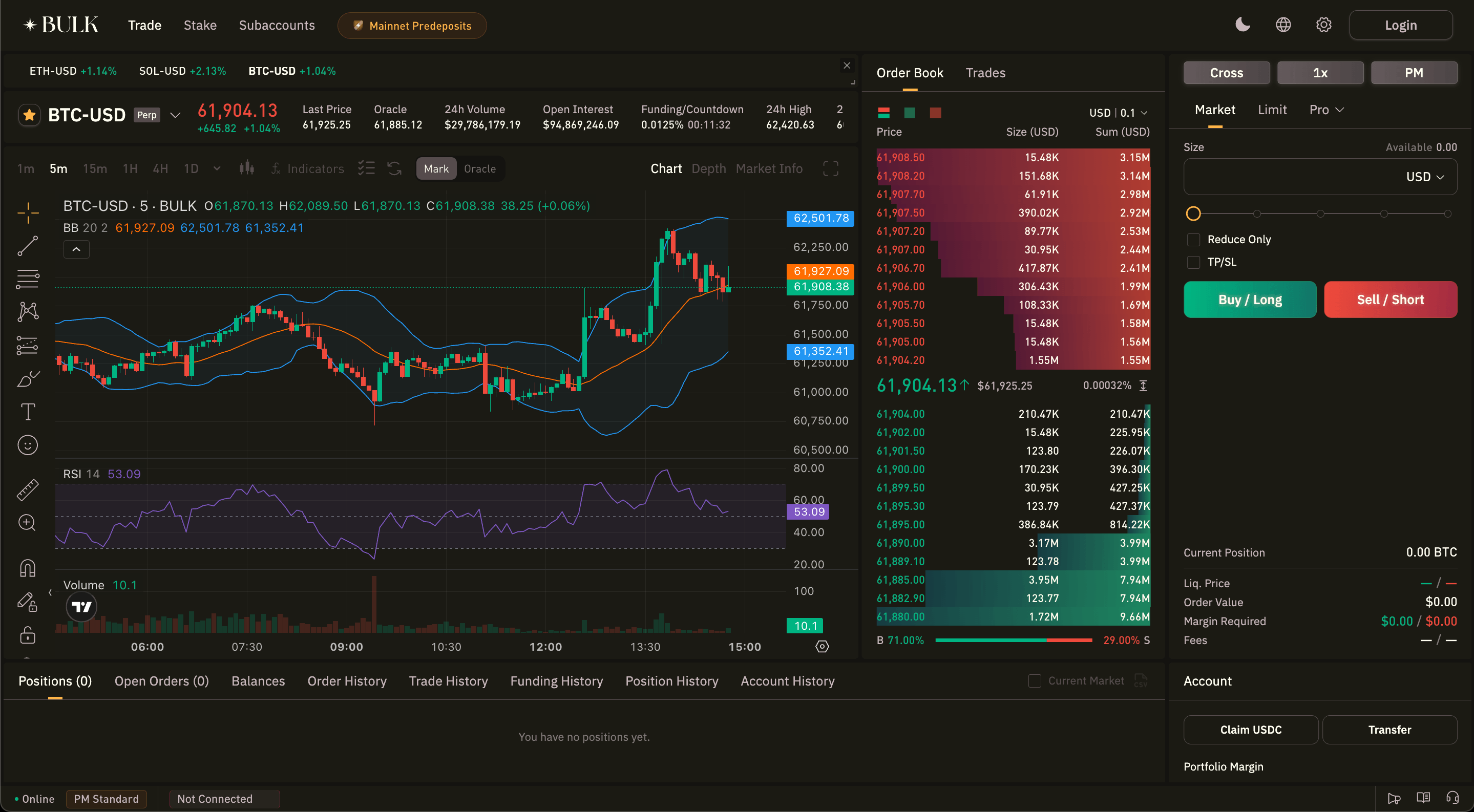Show only asks in order book

click(935, 113)
